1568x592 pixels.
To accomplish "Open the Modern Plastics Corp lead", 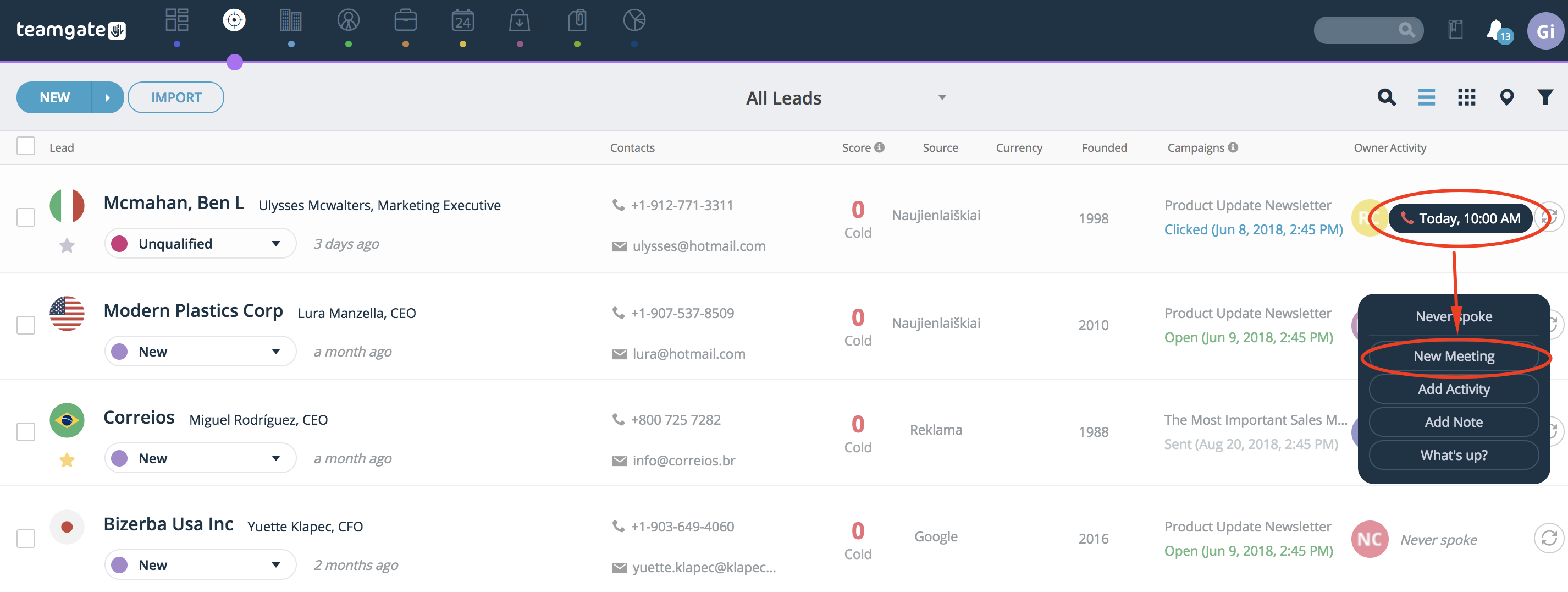I will click(x=193, y=311).
